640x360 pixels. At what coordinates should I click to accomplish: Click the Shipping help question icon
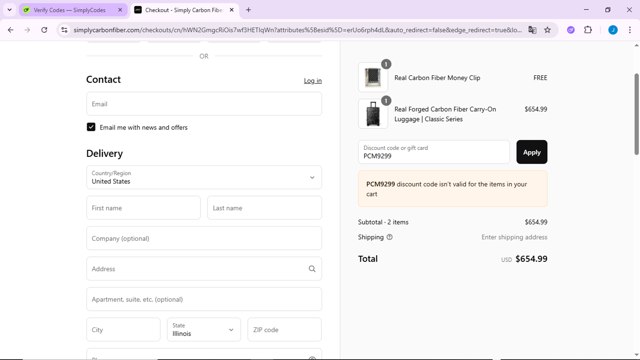[389, 237]
